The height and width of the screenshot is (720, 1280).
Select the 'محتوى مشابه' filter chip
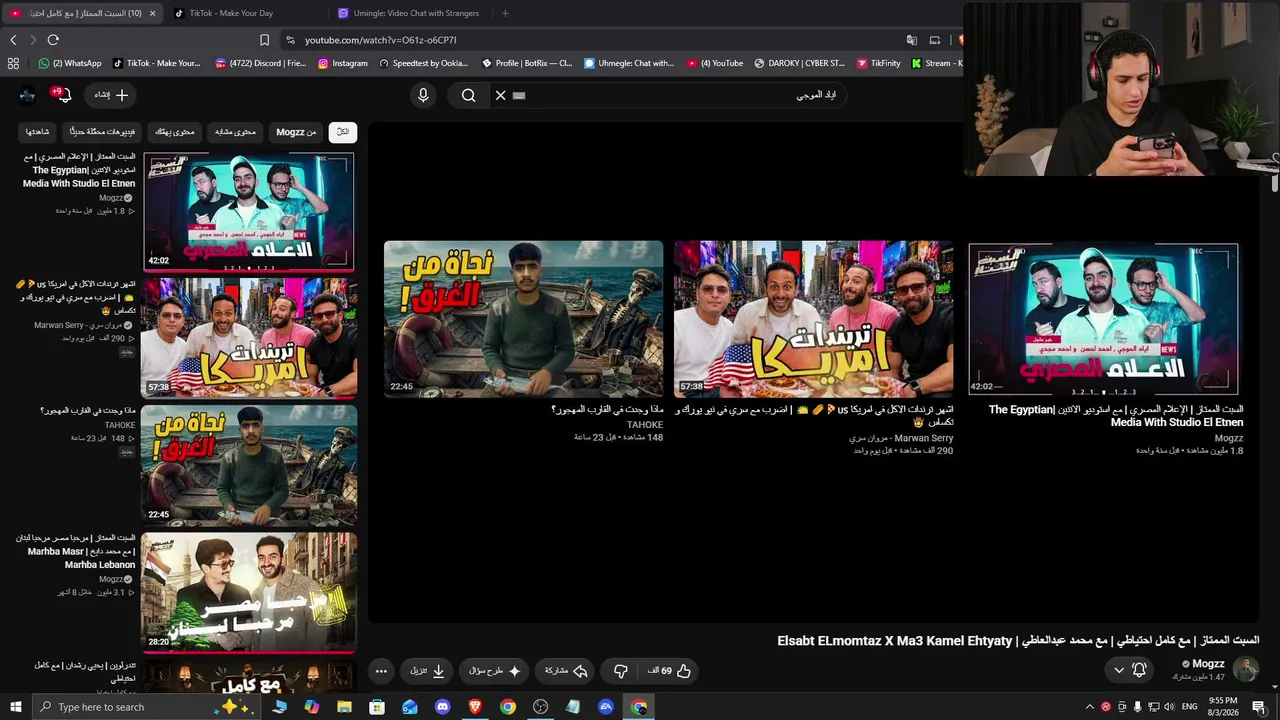235,132
